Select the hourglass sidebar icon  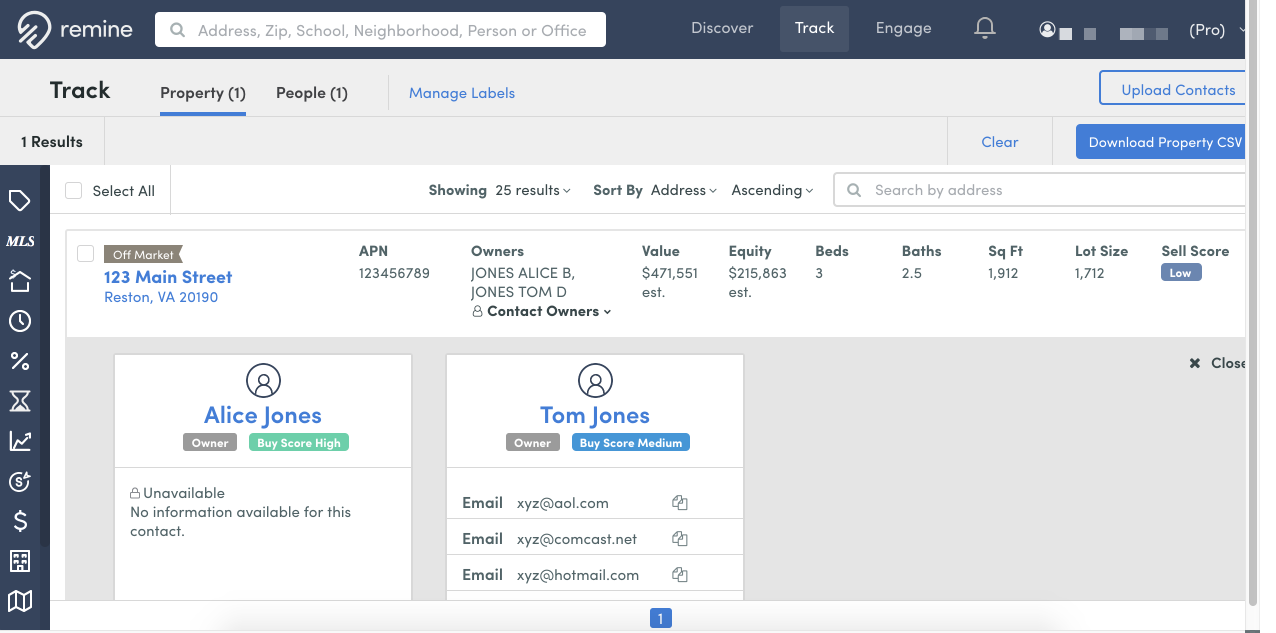coord(19,401)
